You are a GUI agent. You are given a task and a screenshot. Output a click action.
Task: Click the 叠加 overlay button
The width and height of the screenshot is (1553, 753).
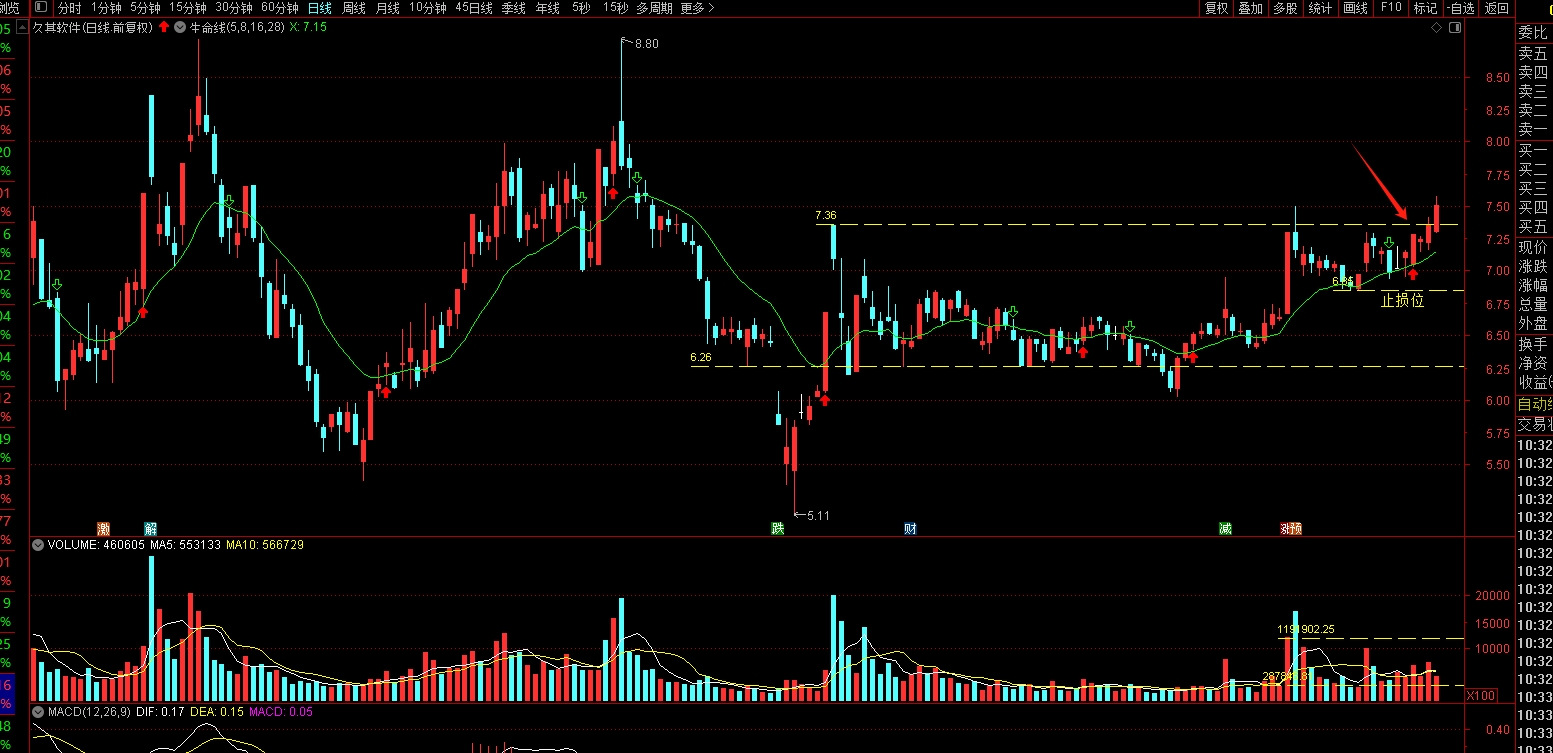[1250, 8]
